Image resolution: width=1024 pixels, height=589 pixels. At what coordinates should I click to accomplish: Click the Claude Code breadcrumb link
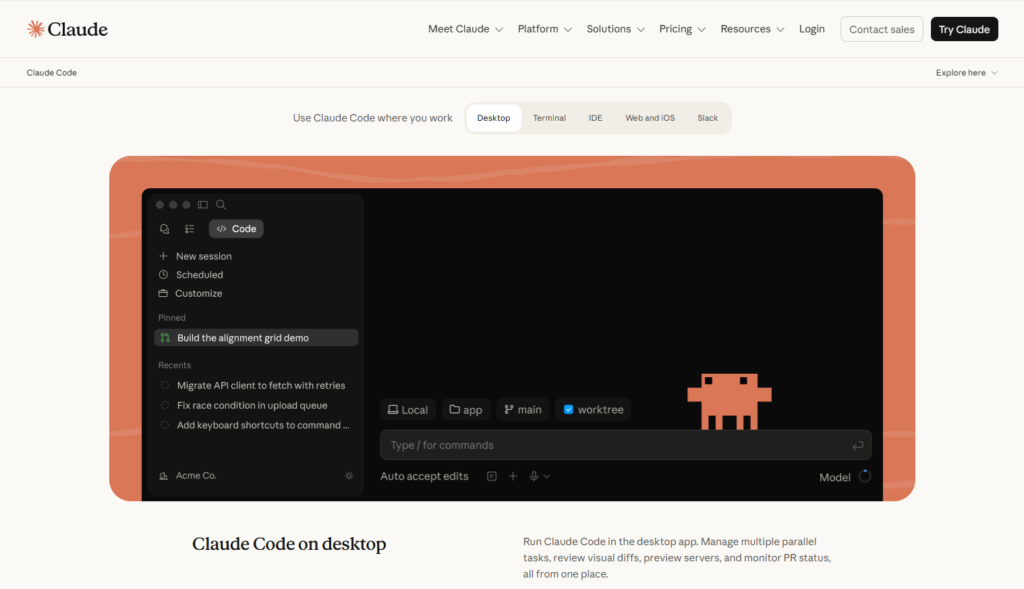tap(52, 72)
